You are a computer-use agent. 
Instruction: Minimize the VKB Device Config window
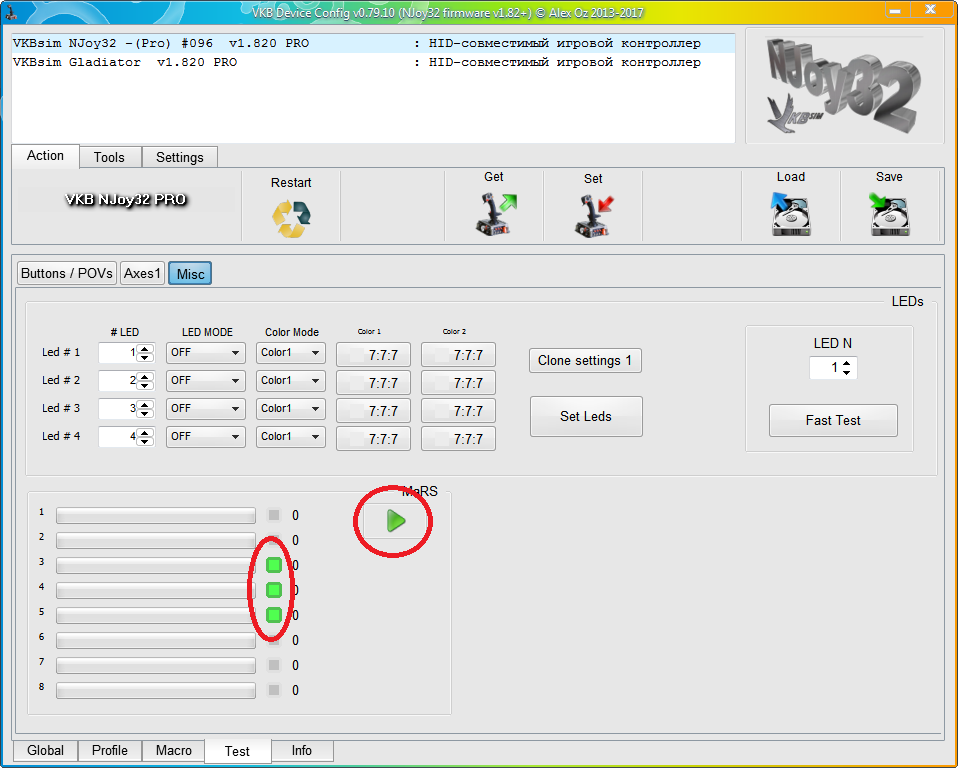(895, 10)
